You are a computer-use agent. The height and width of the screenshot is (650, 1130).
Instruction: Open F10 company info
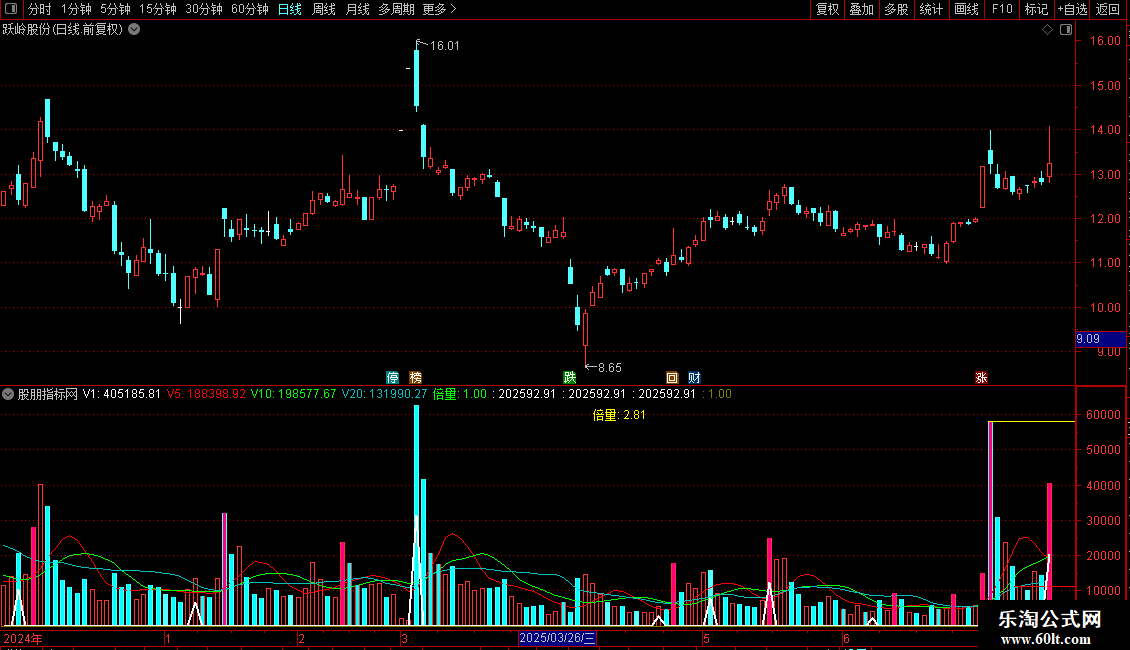click(1002, 9)
